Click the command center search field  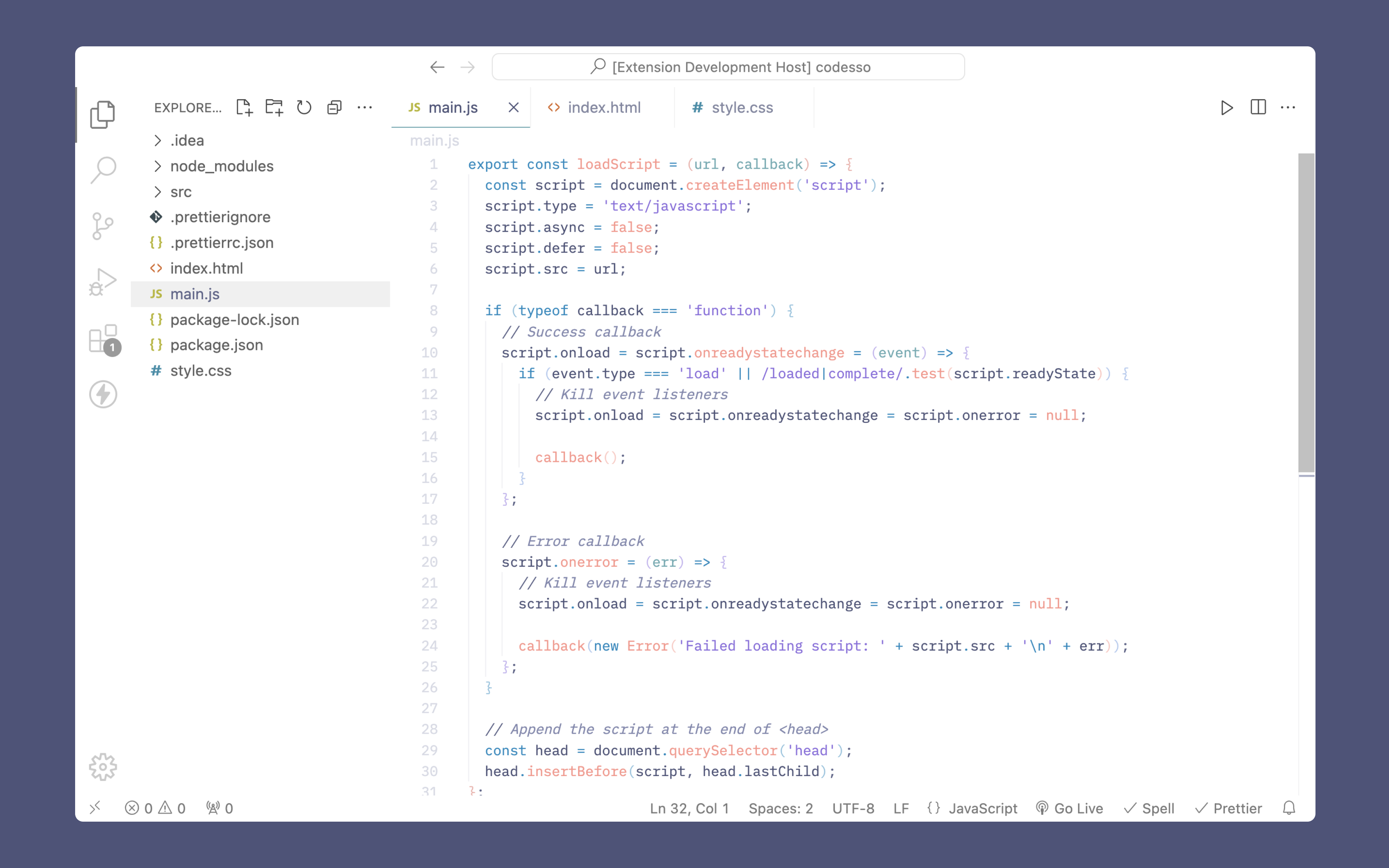pos(728,67)
